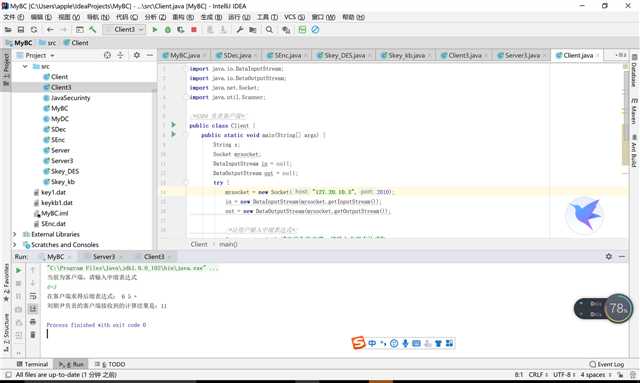Click Run with Coverage icon in toolbar
This screenshot has width=640, height=383.
[x=181, y=29]
